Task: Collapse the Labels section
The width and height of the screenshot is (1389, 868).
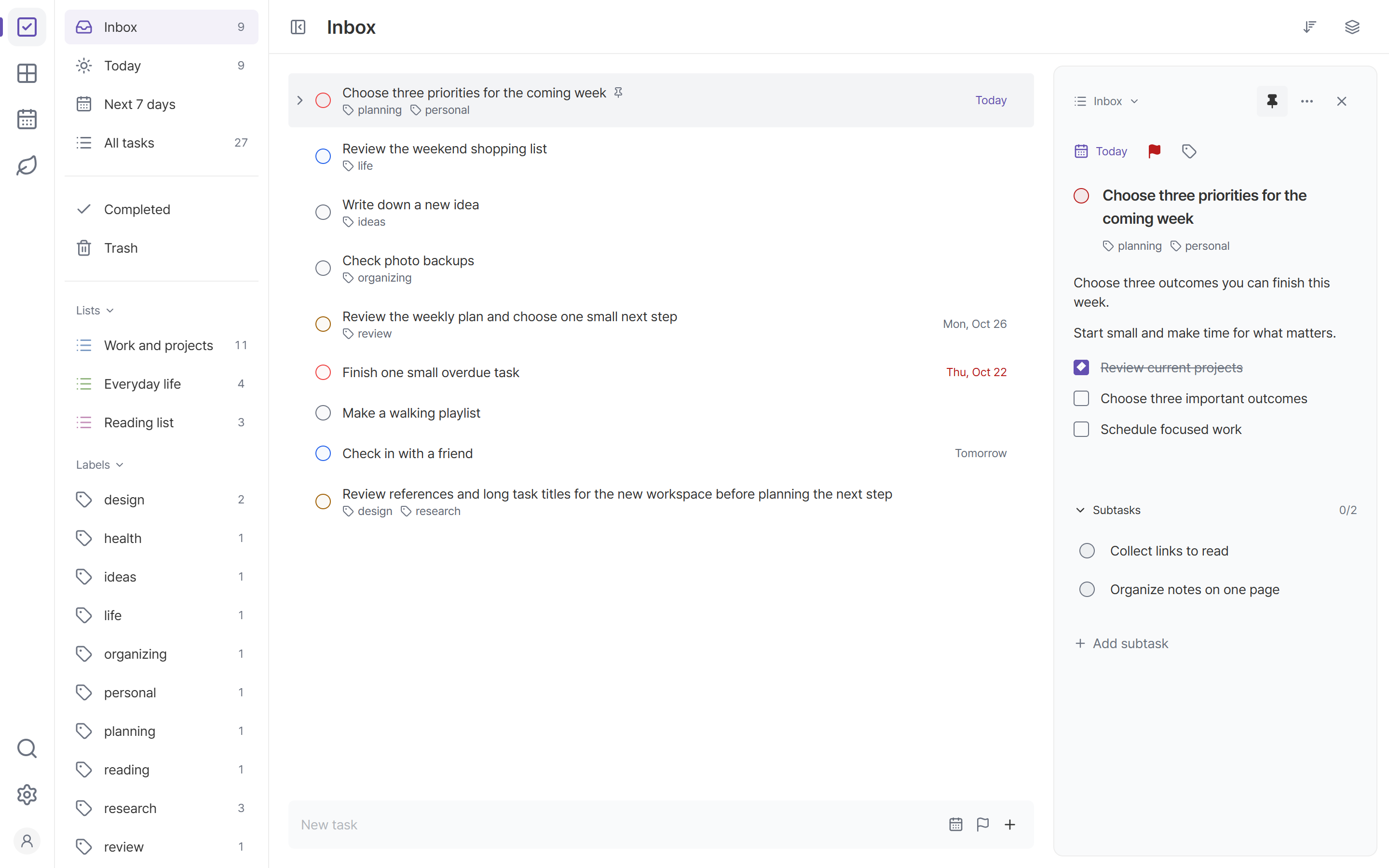Action: 100,464
